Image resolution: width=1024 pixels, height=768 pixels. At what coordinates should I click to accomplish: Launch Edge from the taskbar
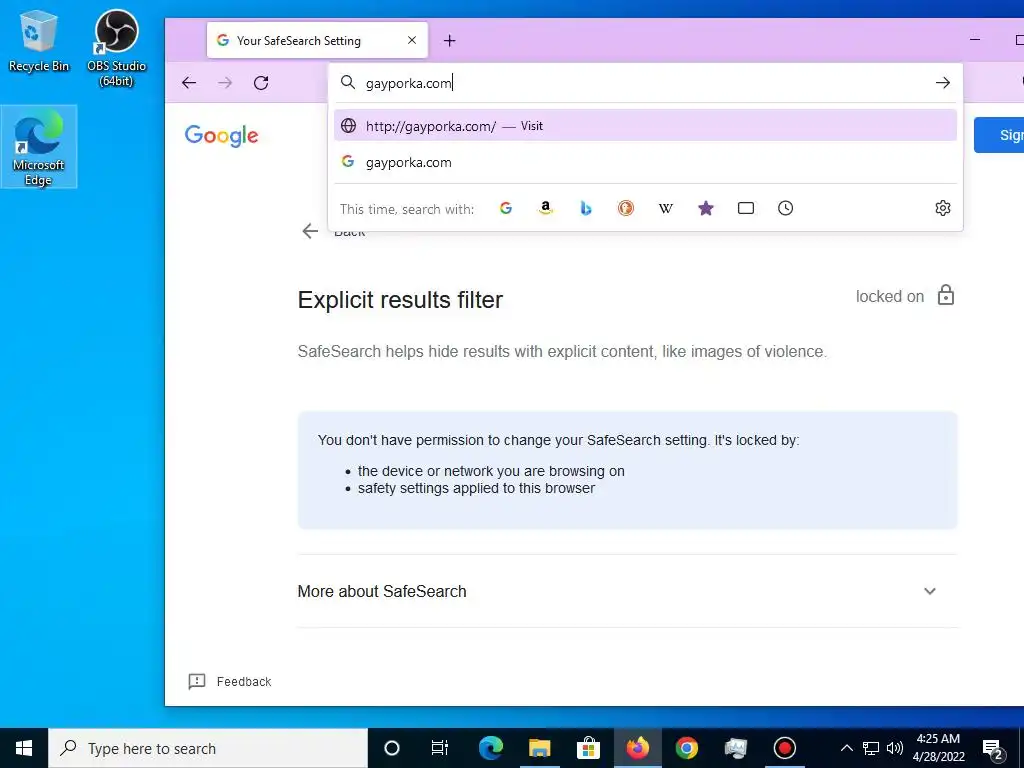pyautogui.click(x=490, y=748)
